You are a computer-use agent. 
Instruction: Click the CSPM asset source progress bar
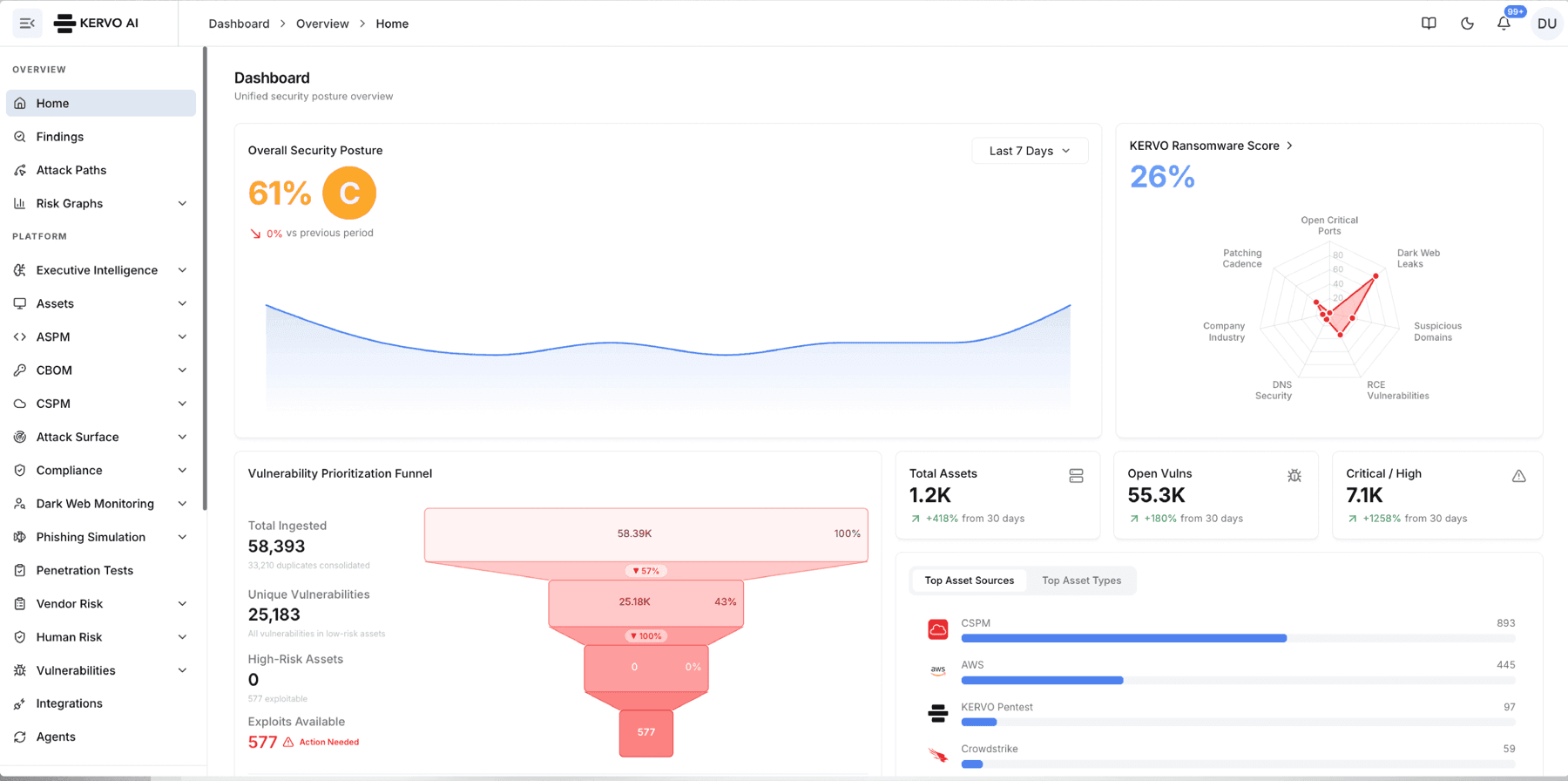click(1238, 638)
